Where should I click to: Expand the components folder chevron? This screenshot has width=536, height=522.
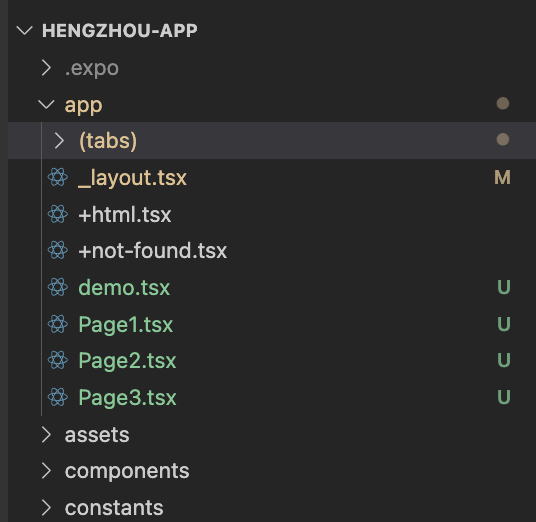(x=46, y=471)
